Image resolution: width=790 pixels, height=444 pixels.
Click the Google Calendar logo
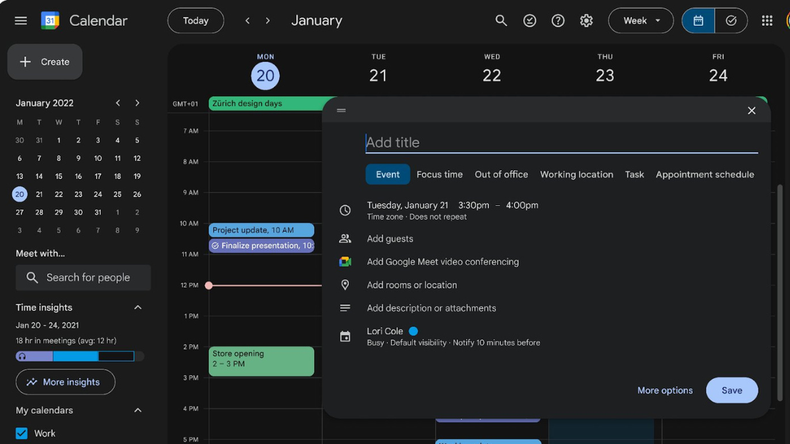(x=50, y=21)
